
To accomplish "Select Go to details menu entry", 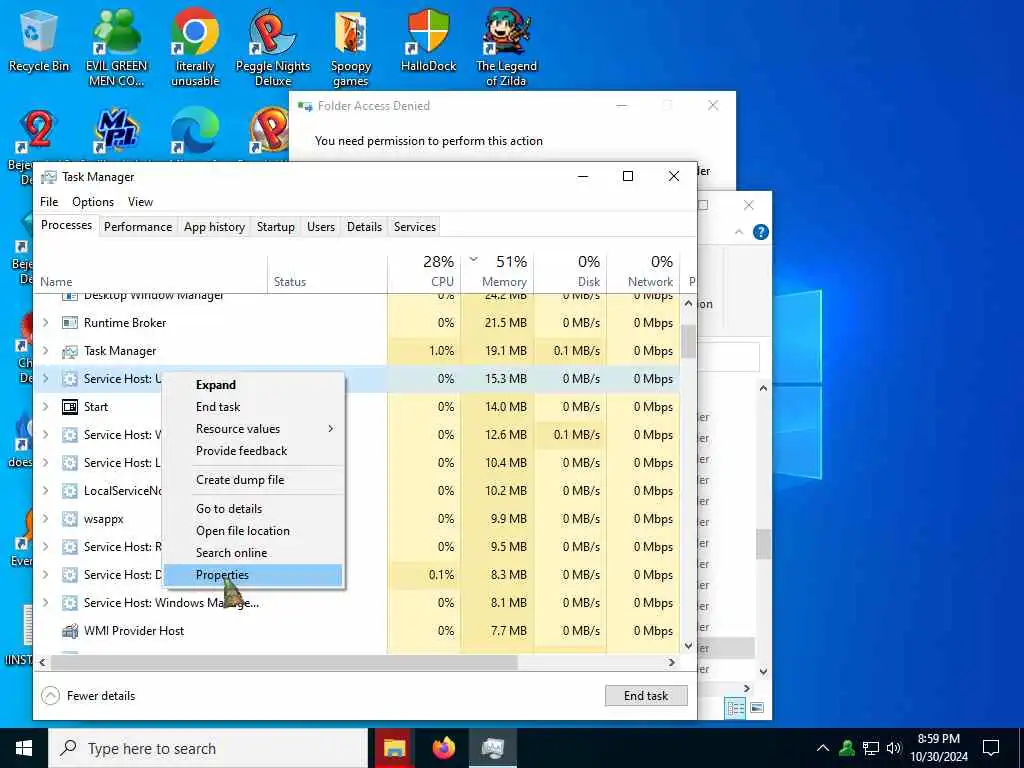I will point(253,509).
